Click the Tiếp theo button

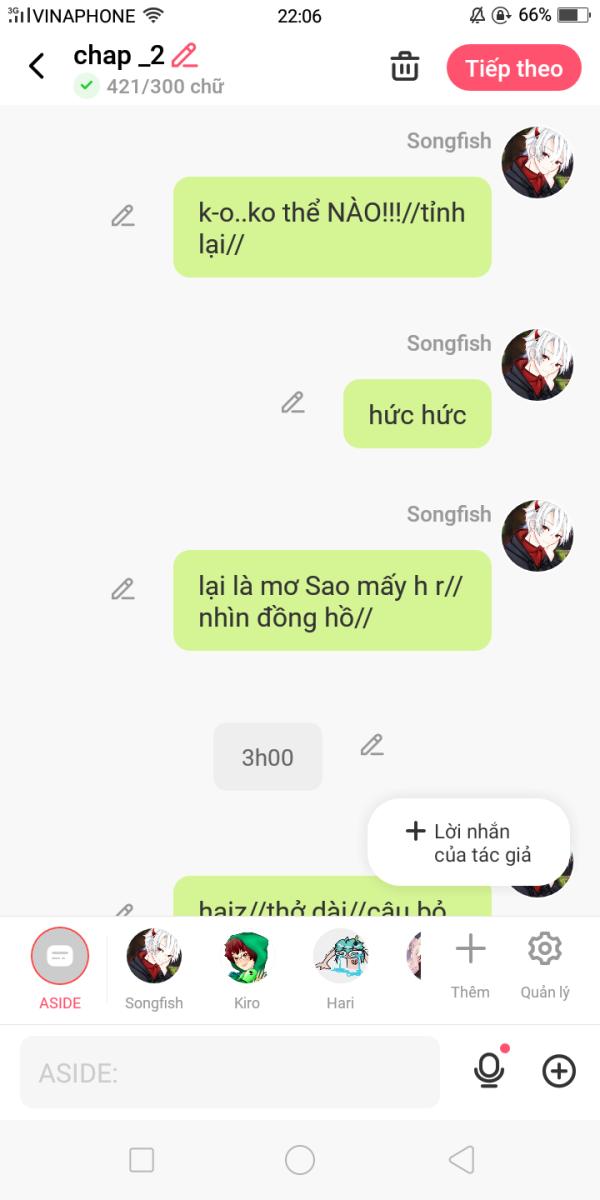coord(514,68)
